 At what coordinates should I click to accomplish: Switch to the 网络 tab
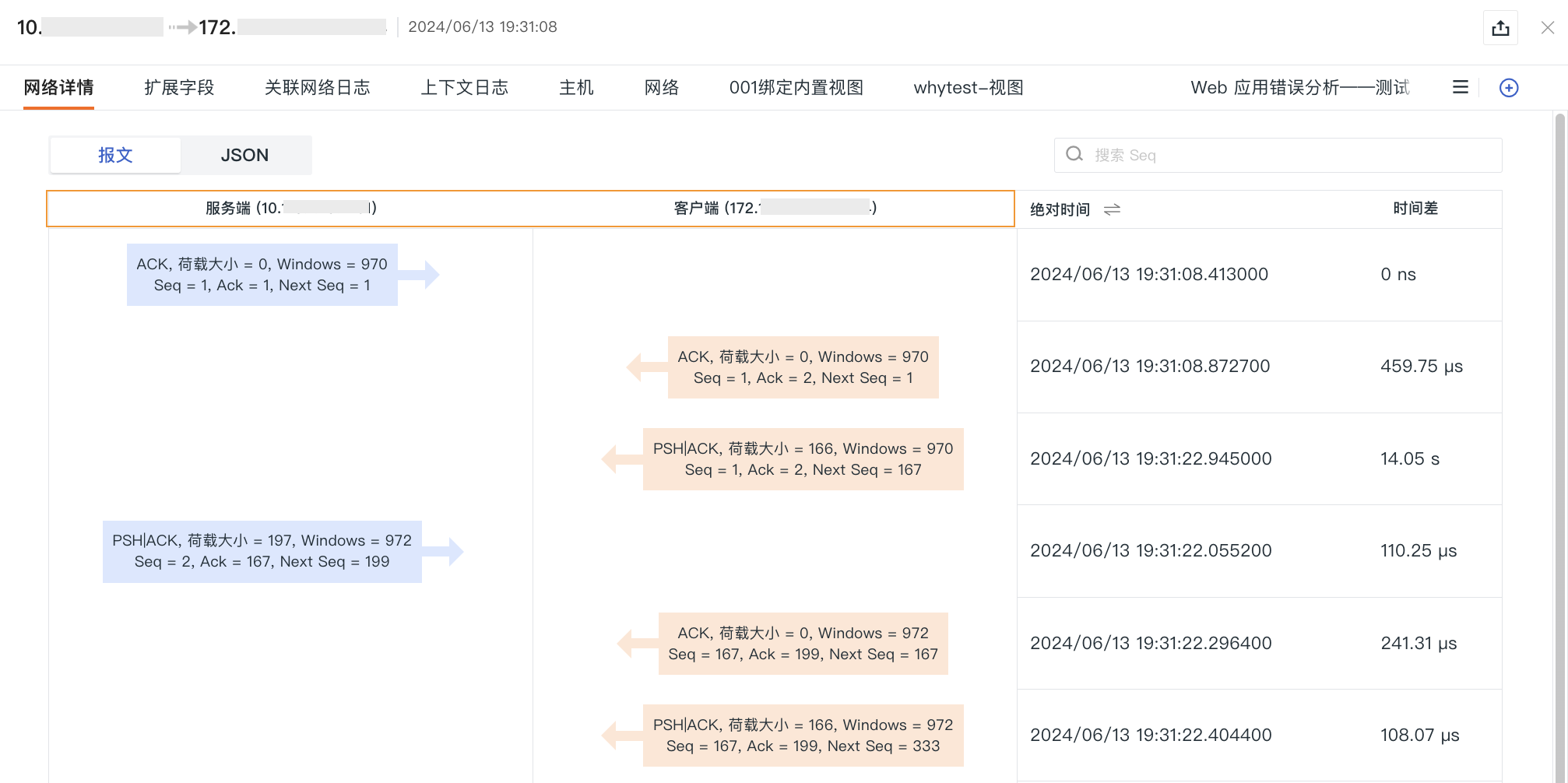[x=662, y=87]
